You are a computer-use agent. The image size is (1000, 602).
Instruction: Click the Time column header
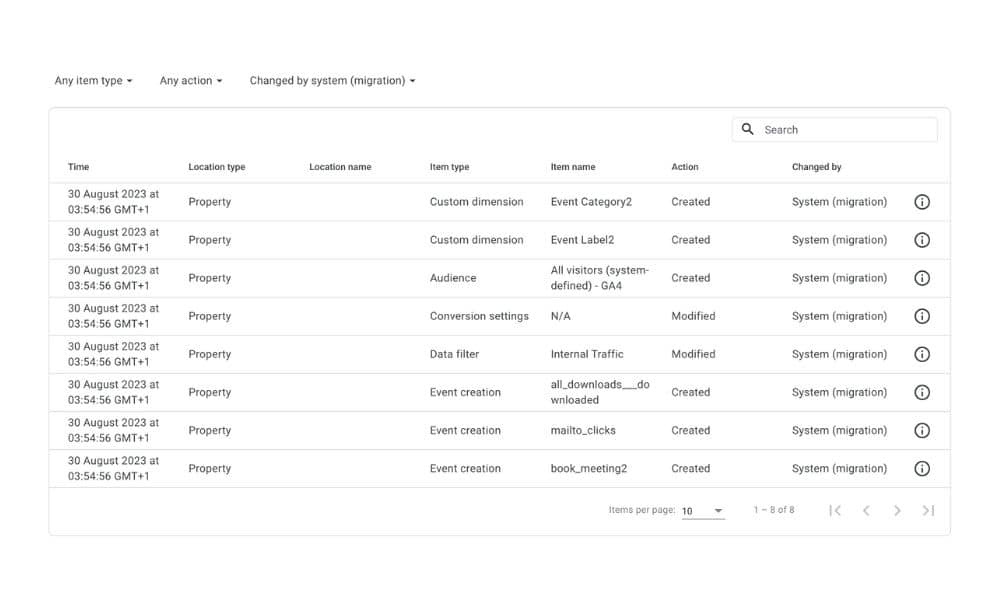click(x=78, y=167)
